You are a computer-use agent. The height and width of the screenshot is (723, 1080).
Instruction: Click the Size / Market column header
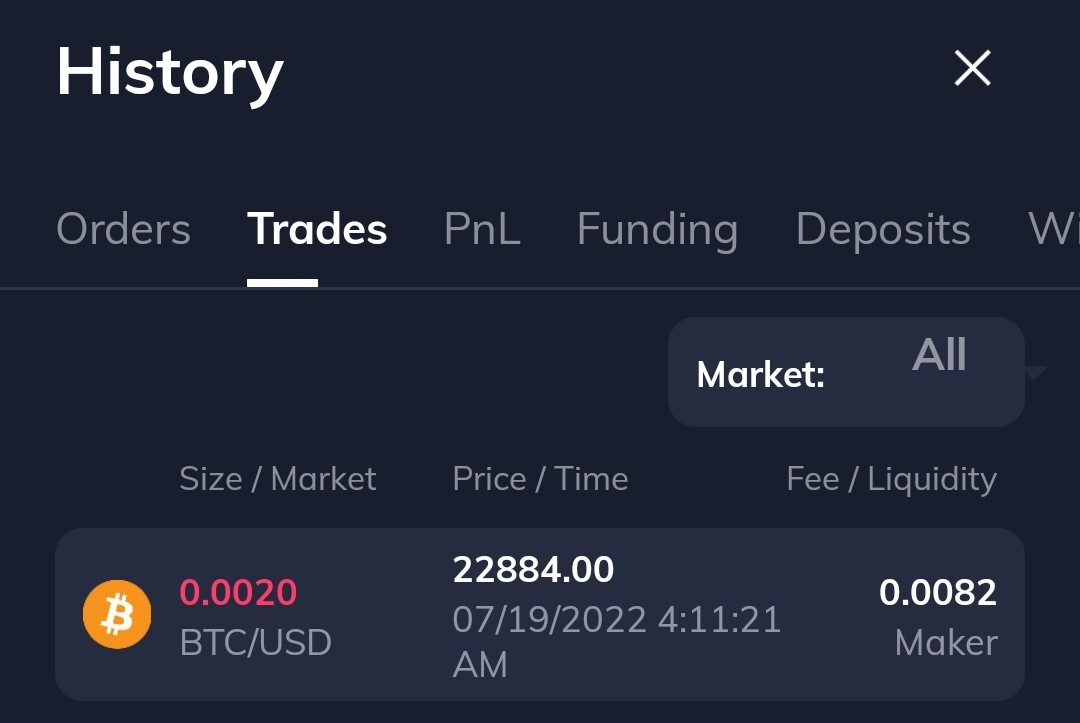tap(278, 479)
